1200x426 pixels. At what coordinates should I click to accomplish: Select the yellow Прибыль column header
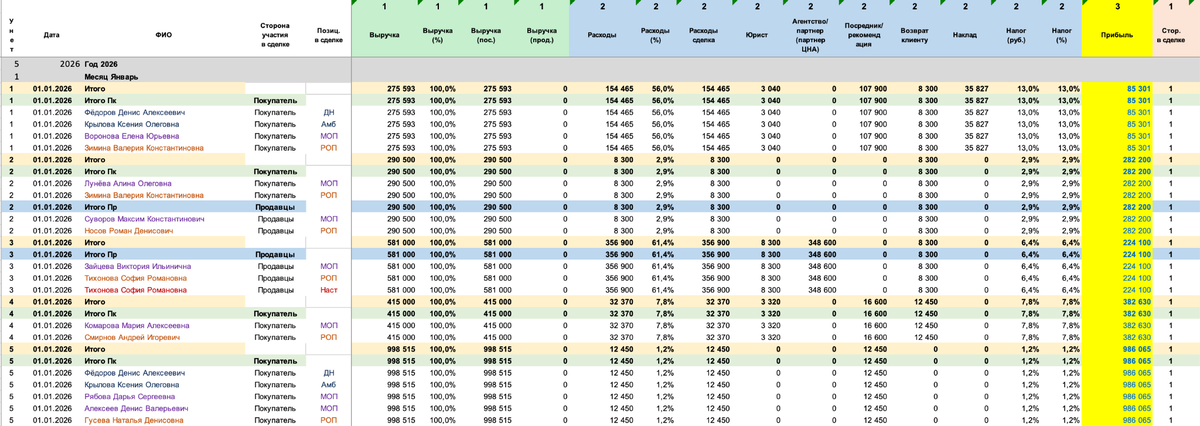[1116, 34]
